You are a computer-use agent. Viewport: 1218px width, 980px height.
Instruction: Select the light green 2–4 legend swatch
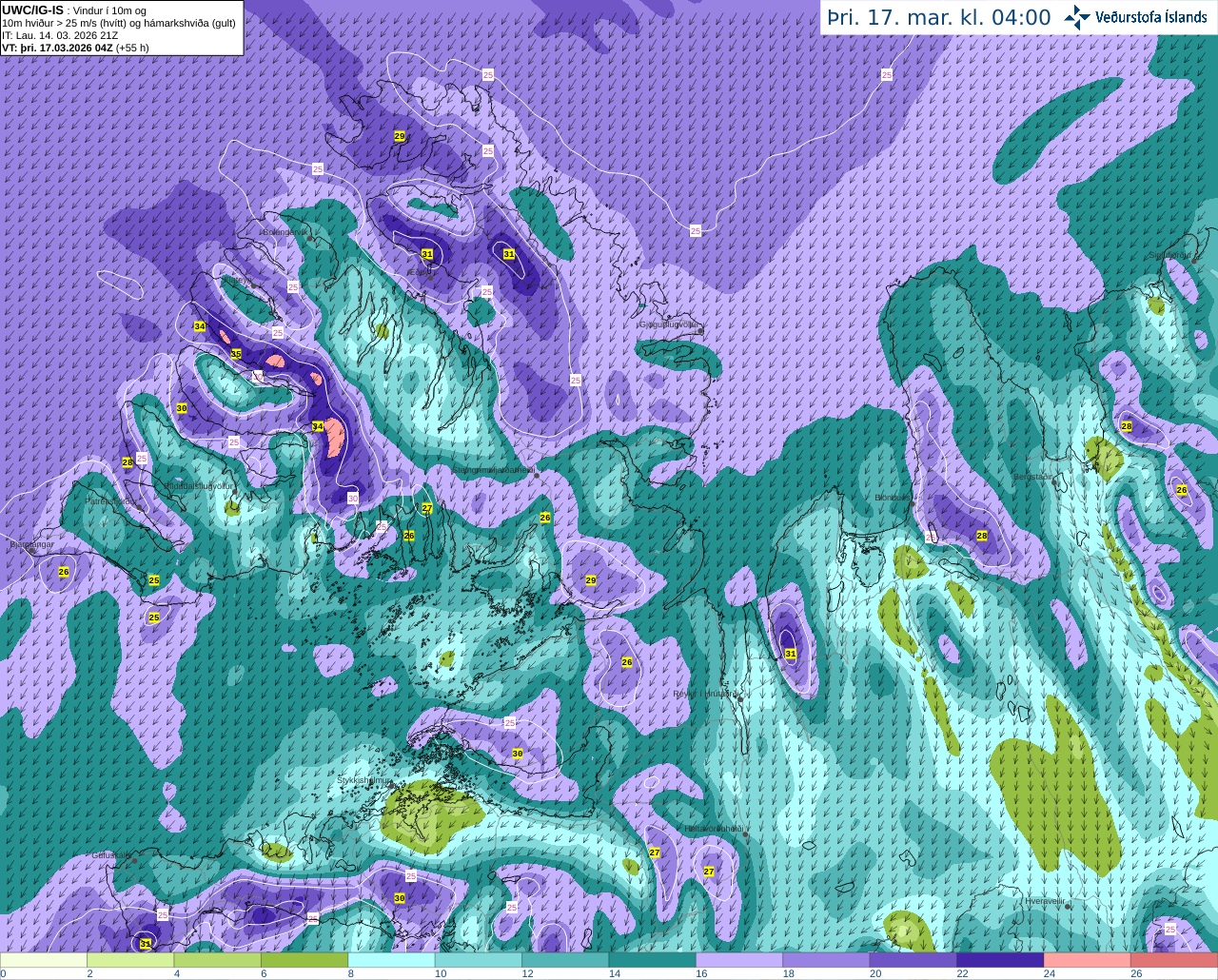pos(130,960)
